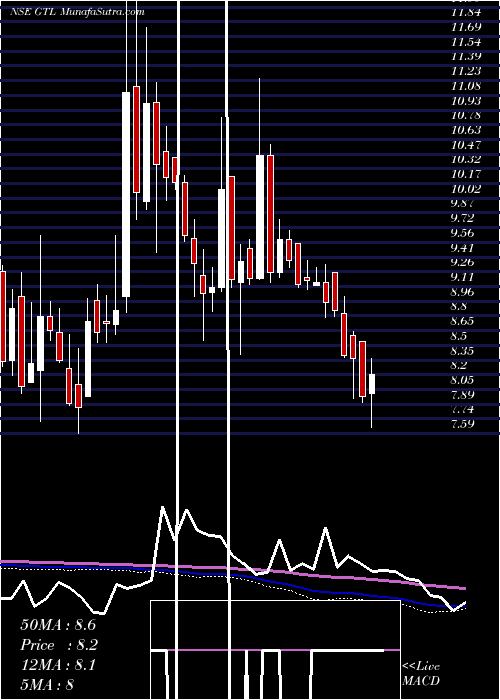Click the 8.5 axis value

(x=459, y=336)
